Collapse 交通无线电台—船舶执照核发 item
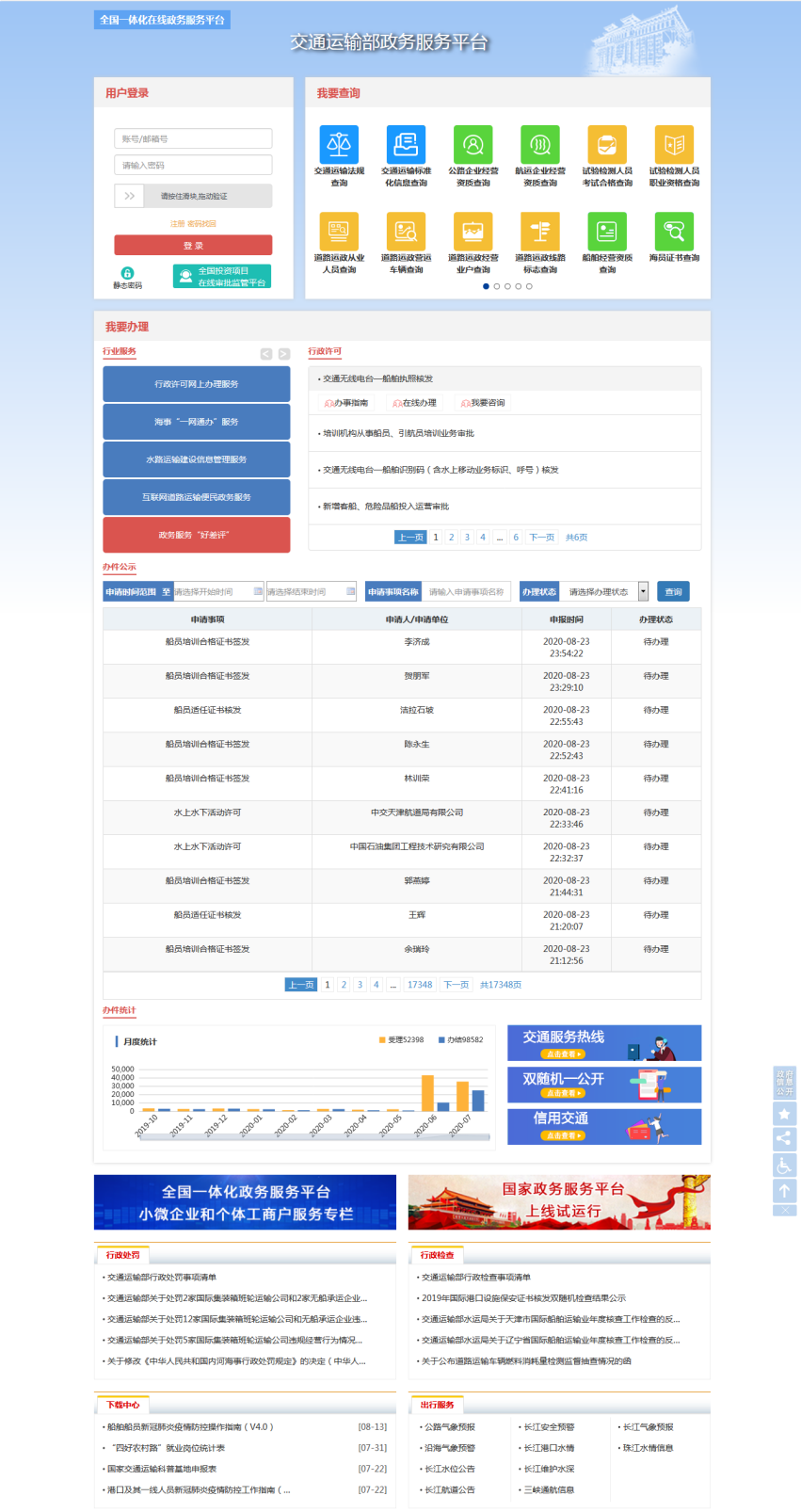 pos(505,378)
